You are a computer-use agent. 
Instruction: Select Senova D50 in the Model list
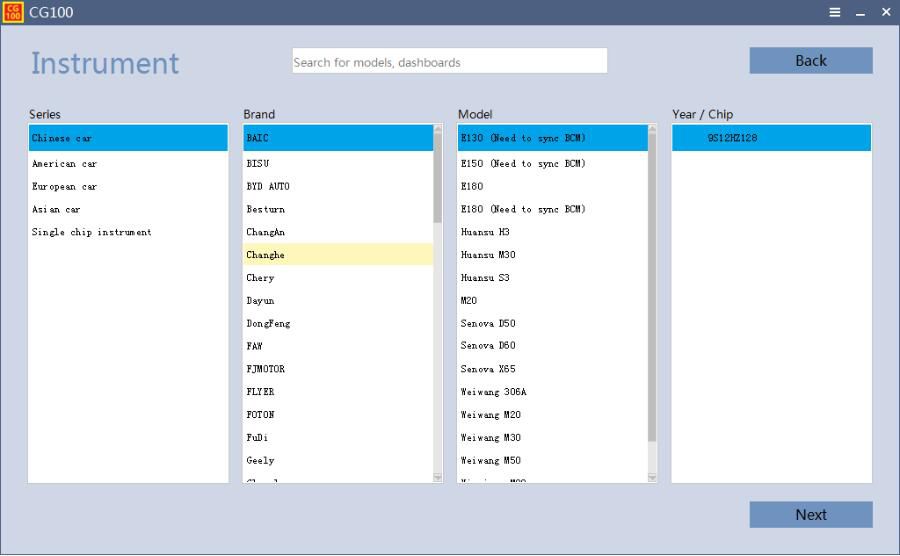coord(488,324)
